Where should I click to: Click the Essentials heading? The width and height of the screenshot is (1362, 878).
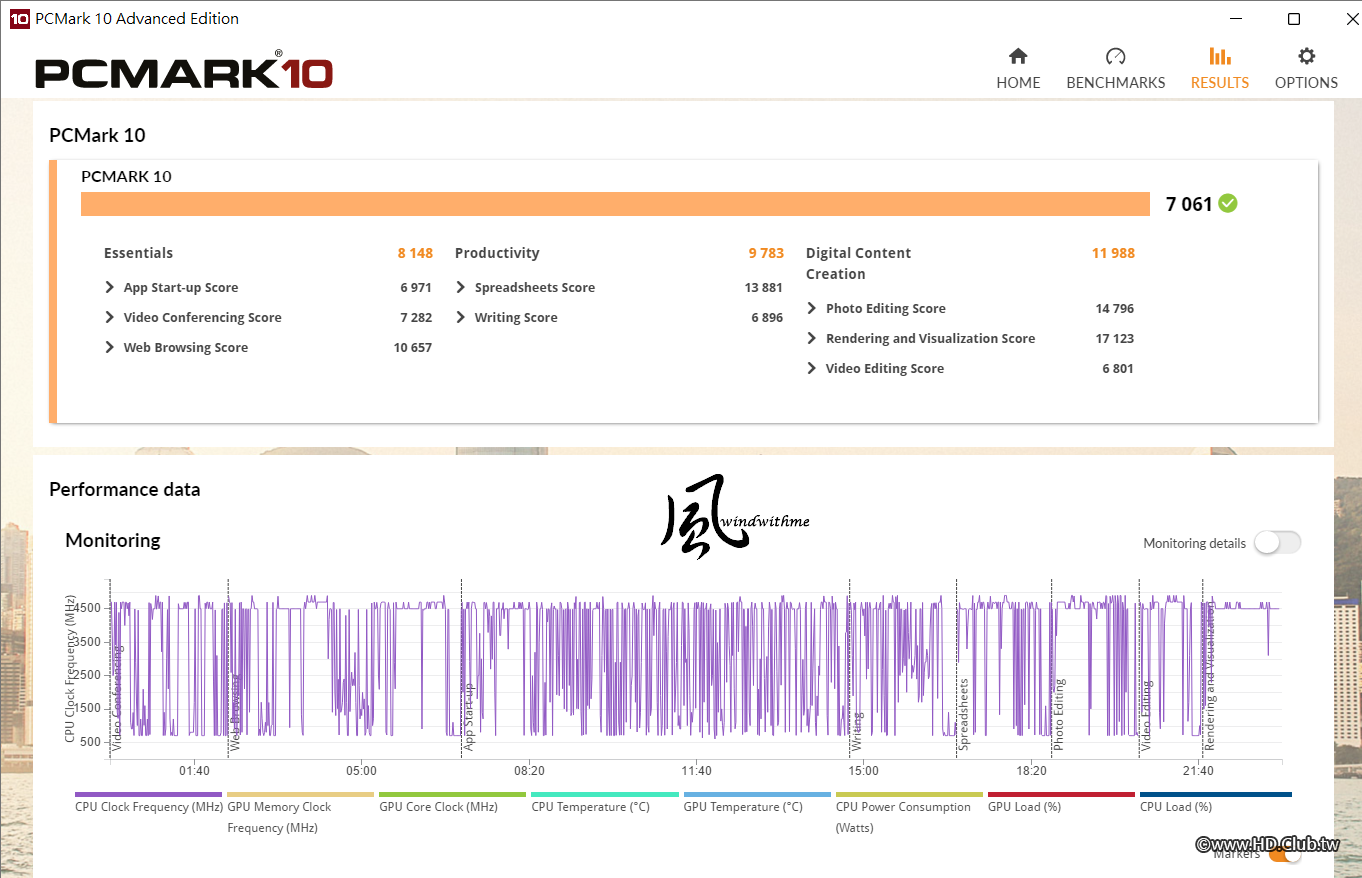pyautogui.click(x=138, y=253)
